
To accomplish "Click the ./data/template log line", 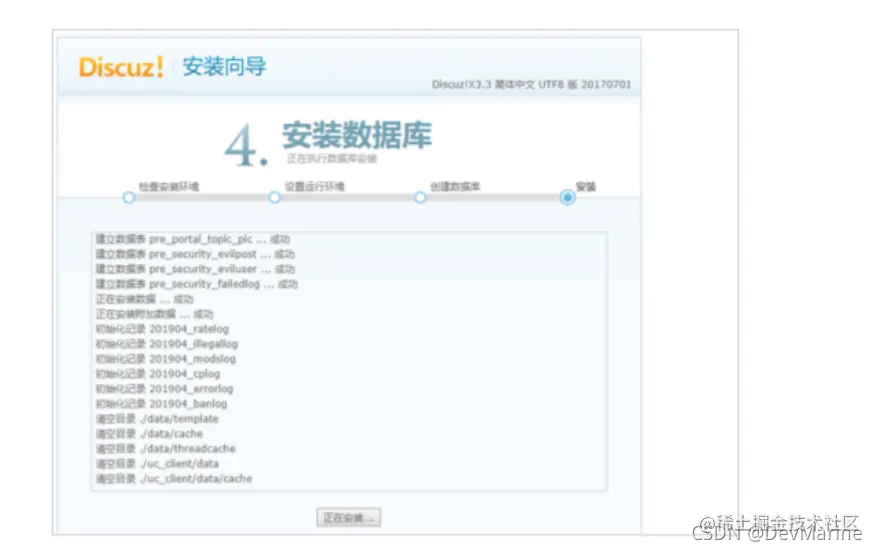I will tap(157, 418).
